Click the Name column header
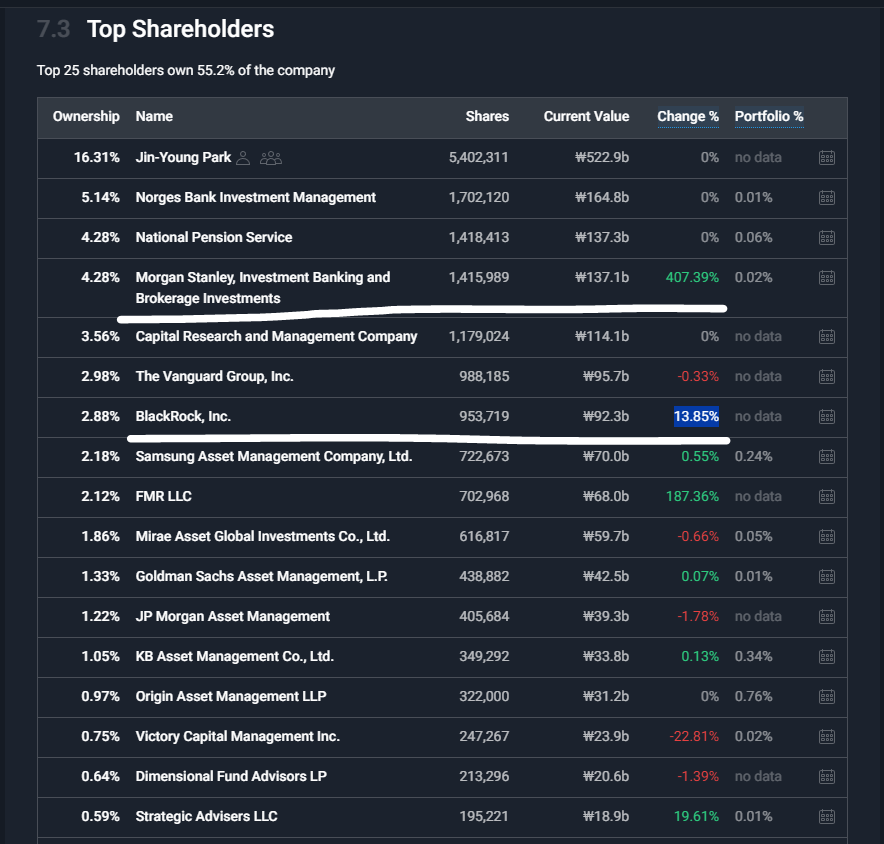Screen dimensions: 884x844 coord(154,117)
